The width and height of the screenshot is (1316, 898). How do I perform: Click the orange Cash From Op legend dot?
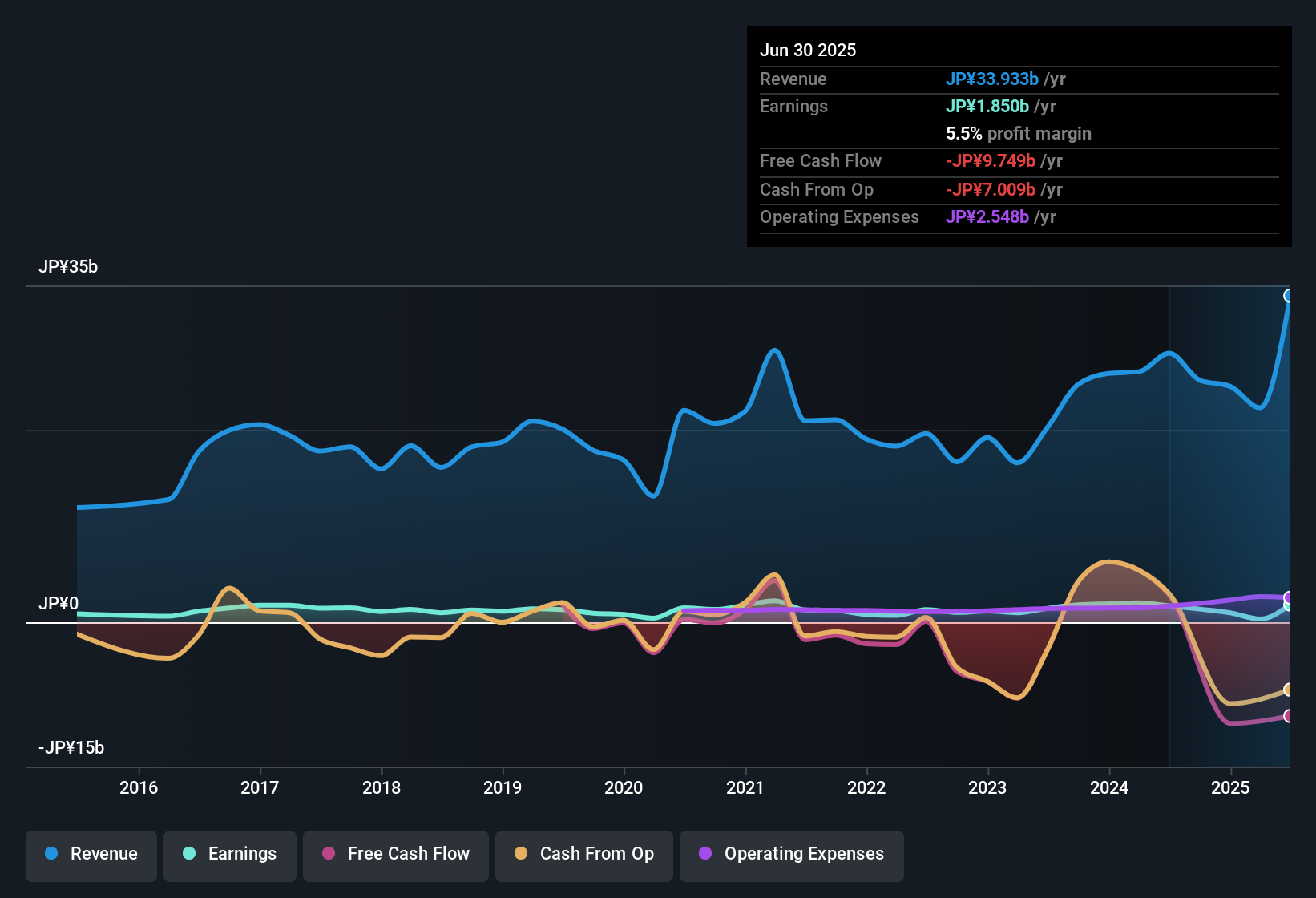521,854
